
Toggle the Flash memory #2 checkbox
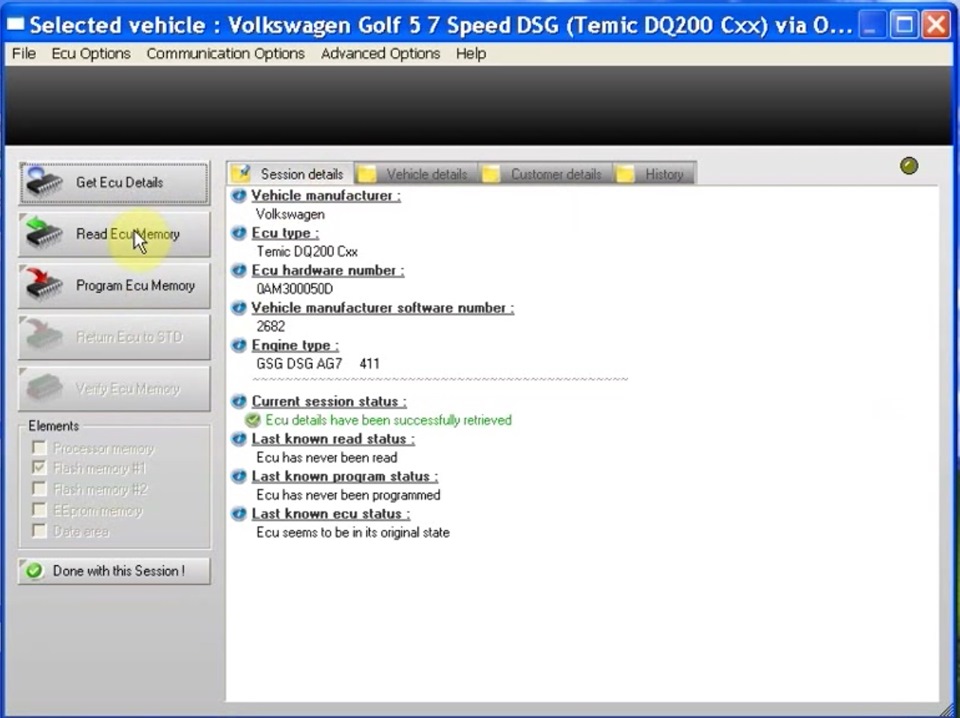39,488
